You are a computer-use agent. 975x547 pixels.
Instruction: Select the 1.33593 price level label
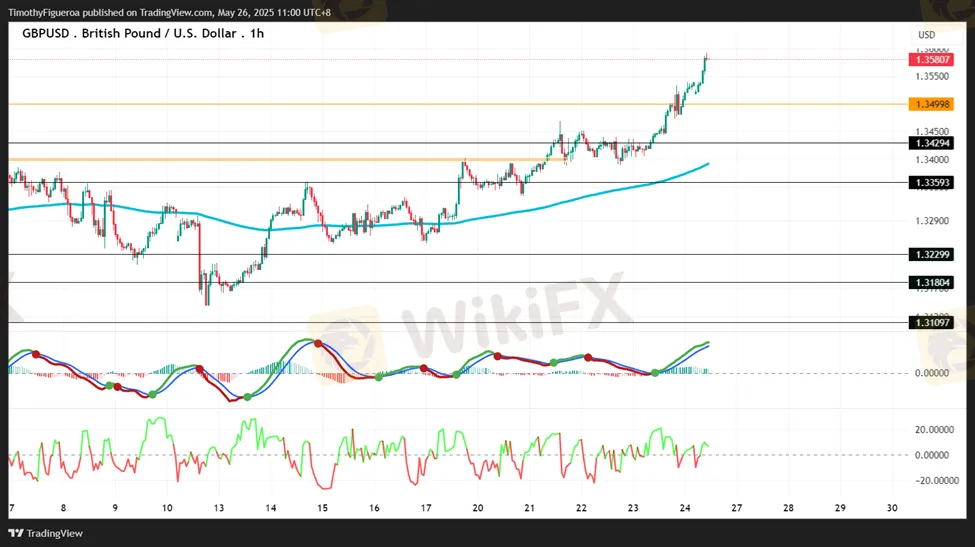click(x=930, y=183)
